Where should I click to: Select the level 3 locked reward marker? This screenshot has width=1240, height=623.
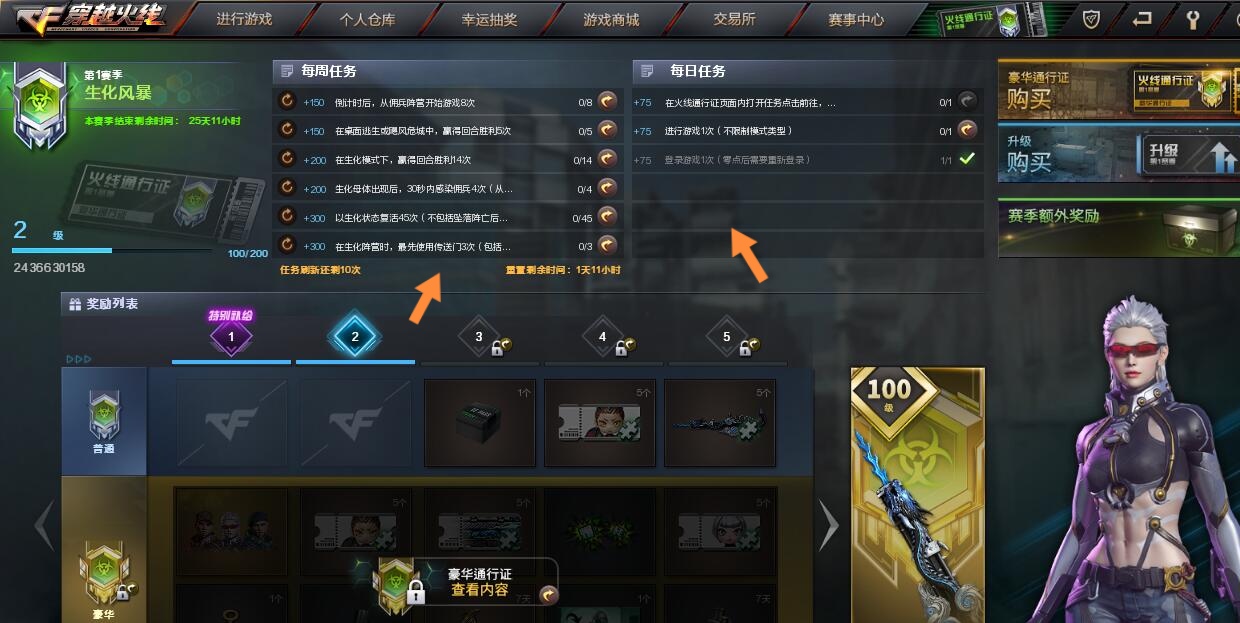(479, 338)
